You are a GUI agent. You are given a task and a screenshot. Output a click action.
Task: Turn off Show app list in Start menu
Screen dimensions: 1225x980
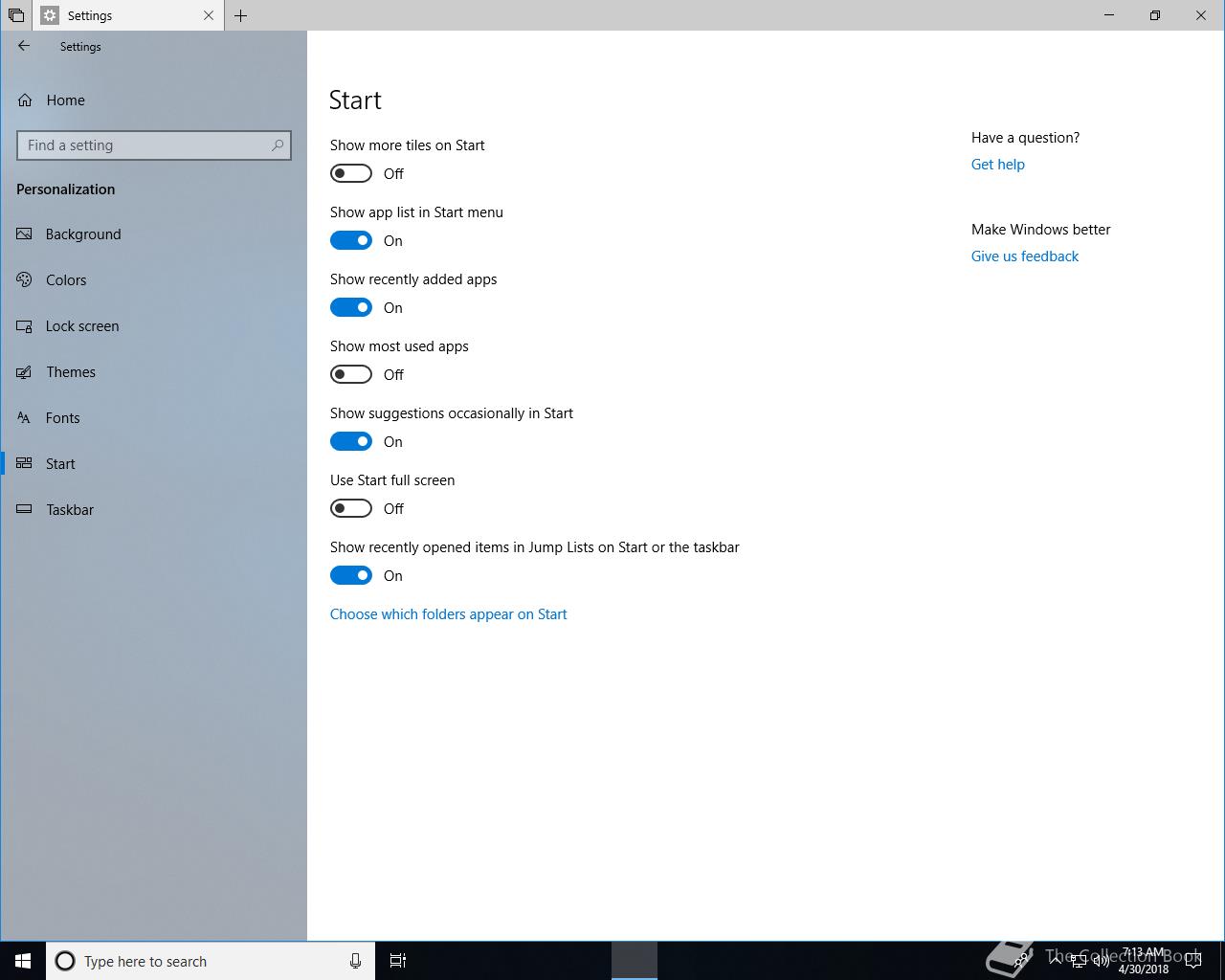351,240
